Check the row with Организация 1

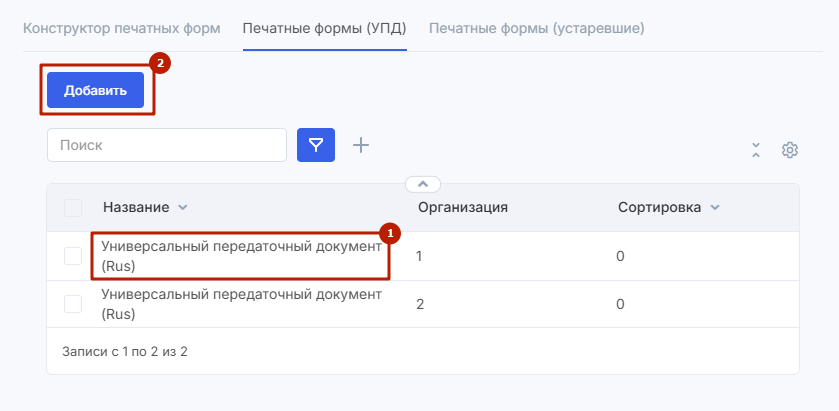pos(73,256)
